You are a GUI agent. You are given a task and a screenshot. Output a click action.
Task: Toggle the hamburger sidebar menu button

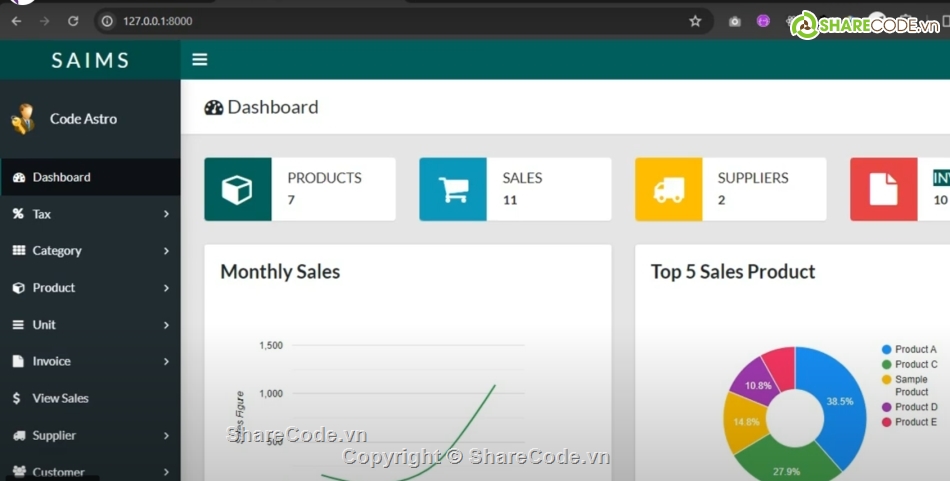coord(200,60)
